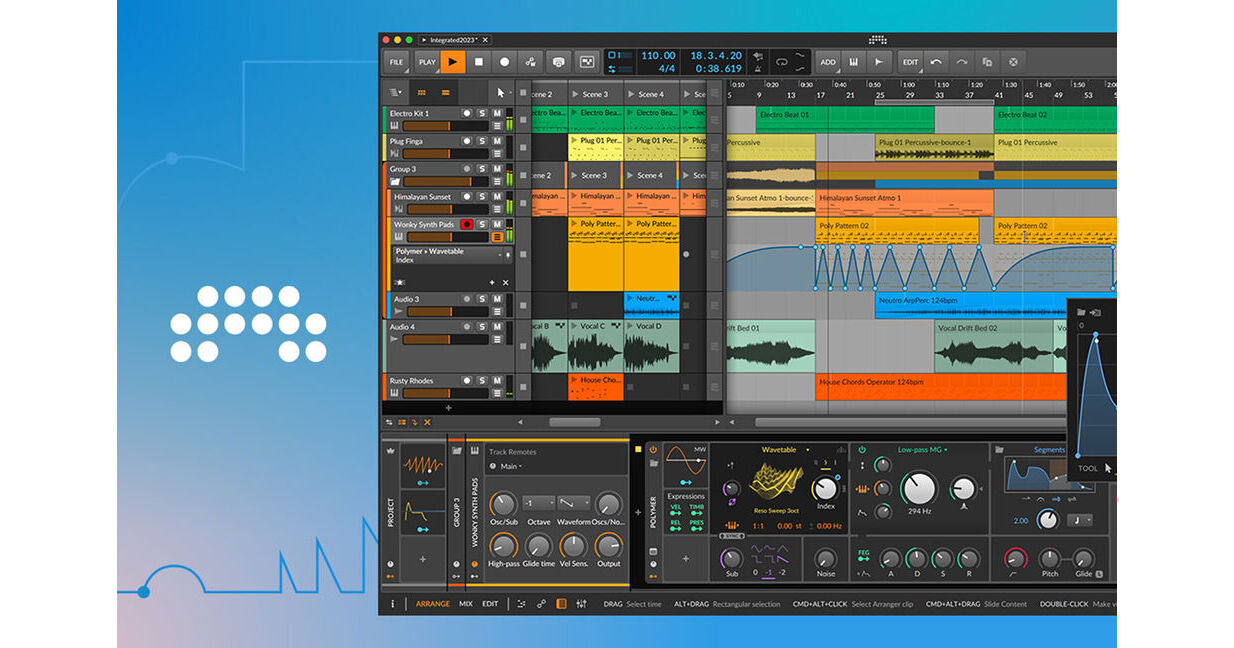1234x648 pixels.
Task: Click the Electro Kit 1 volume slider
Action: 445,126
